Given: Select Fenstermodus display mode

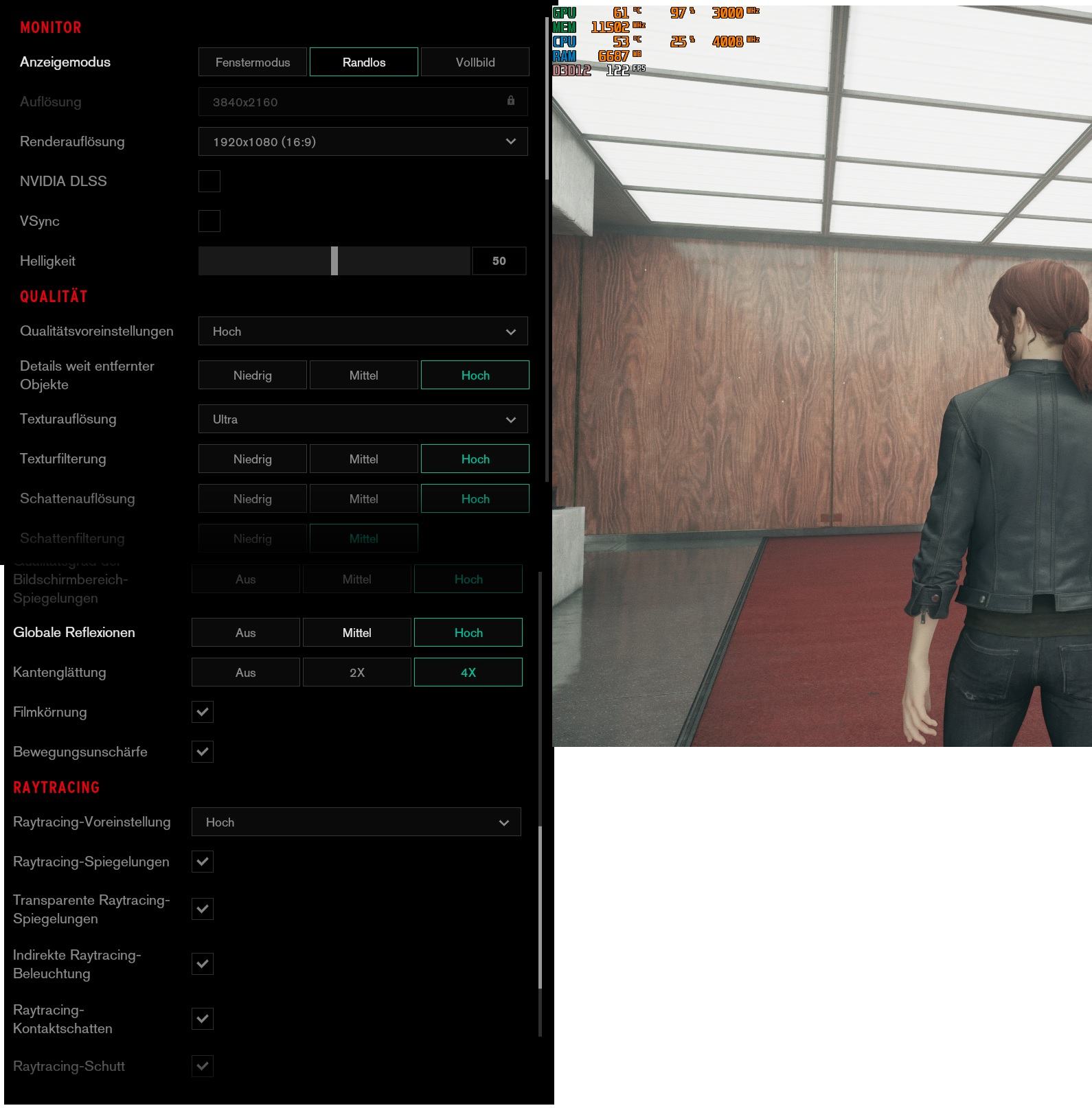Looking at the screenshot, I should point(253,62).
